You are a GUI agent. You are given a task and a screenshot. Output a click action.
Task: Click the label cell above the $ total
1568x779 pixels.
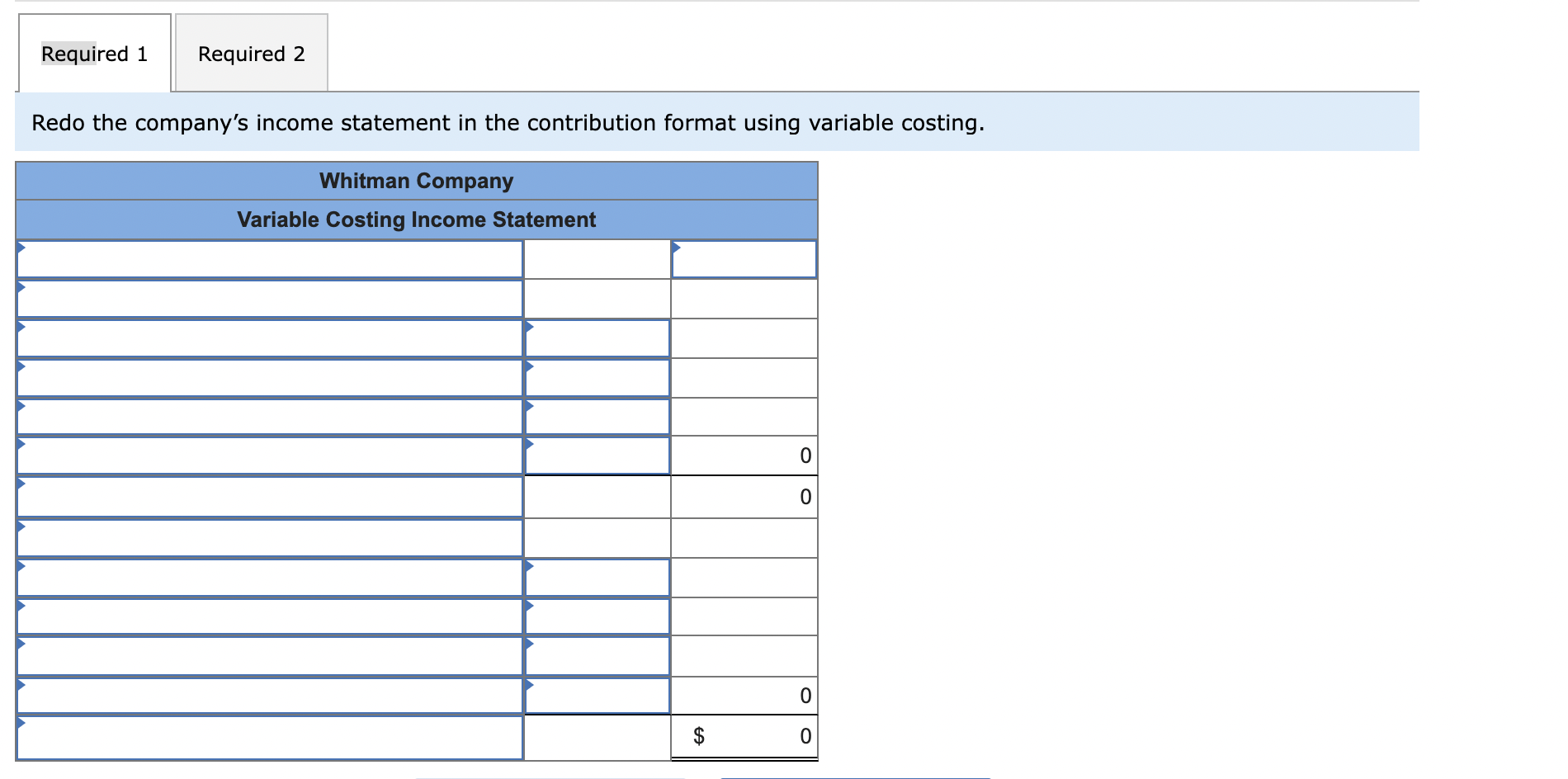click(x=268, y=694)
